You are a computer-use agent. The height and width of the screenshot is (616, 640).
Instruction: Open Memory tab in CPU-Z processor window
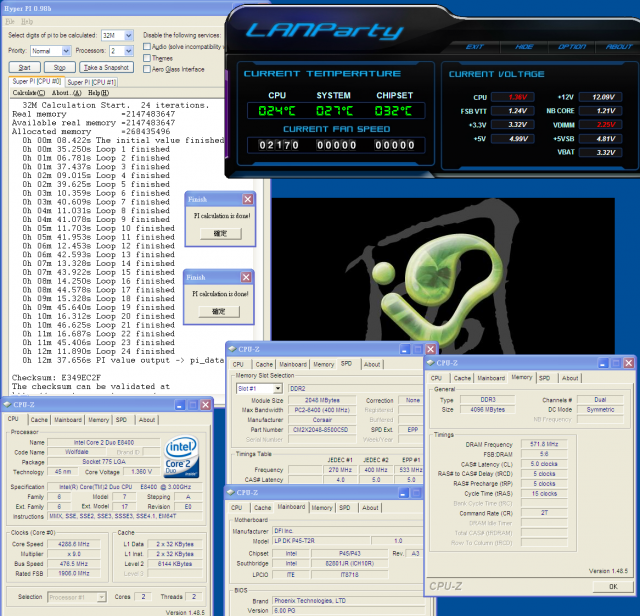pyautogui.click(x=98, y=420)
